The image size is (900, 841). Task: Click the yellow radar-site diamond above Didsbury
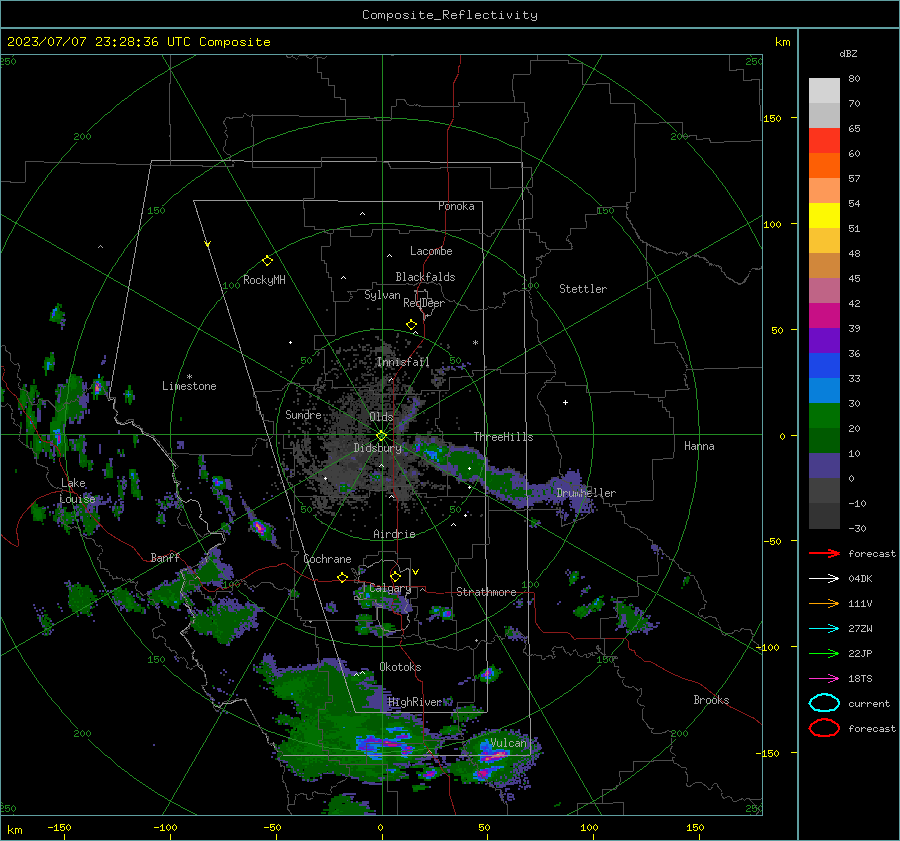[381, 435]
